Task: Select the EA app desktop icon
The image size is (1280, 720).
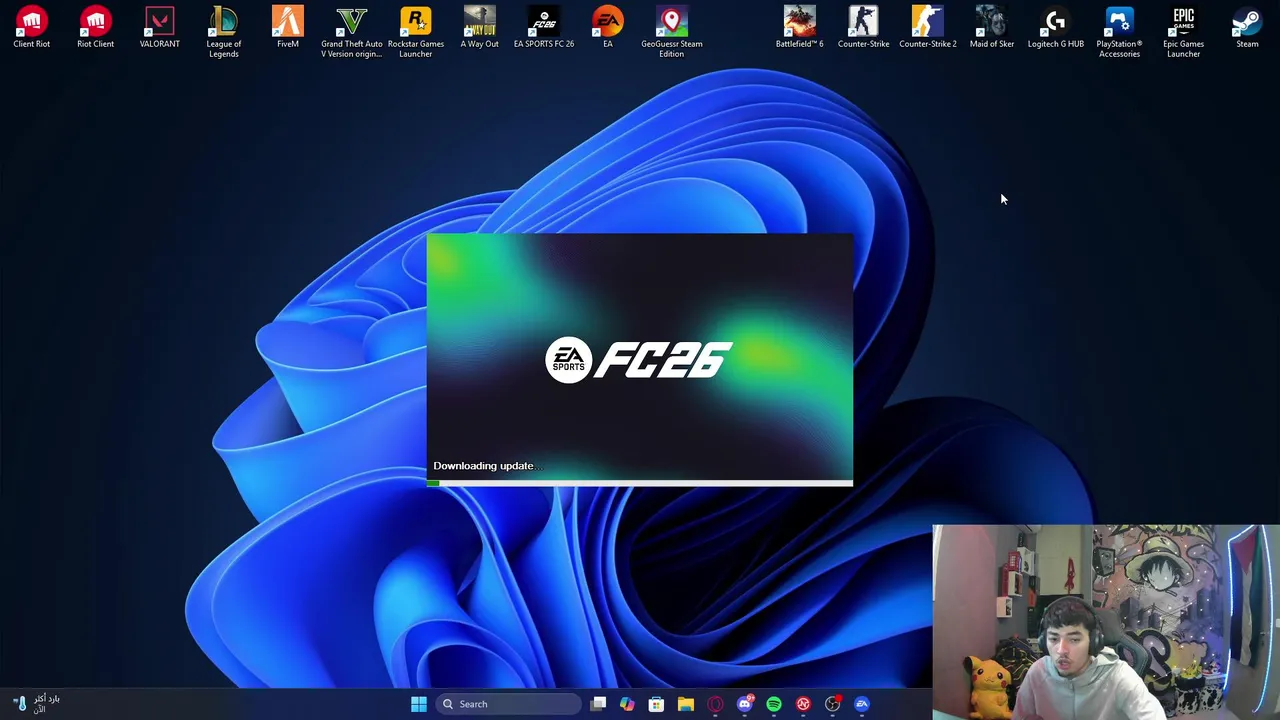Action: click(x=608, y=28)
